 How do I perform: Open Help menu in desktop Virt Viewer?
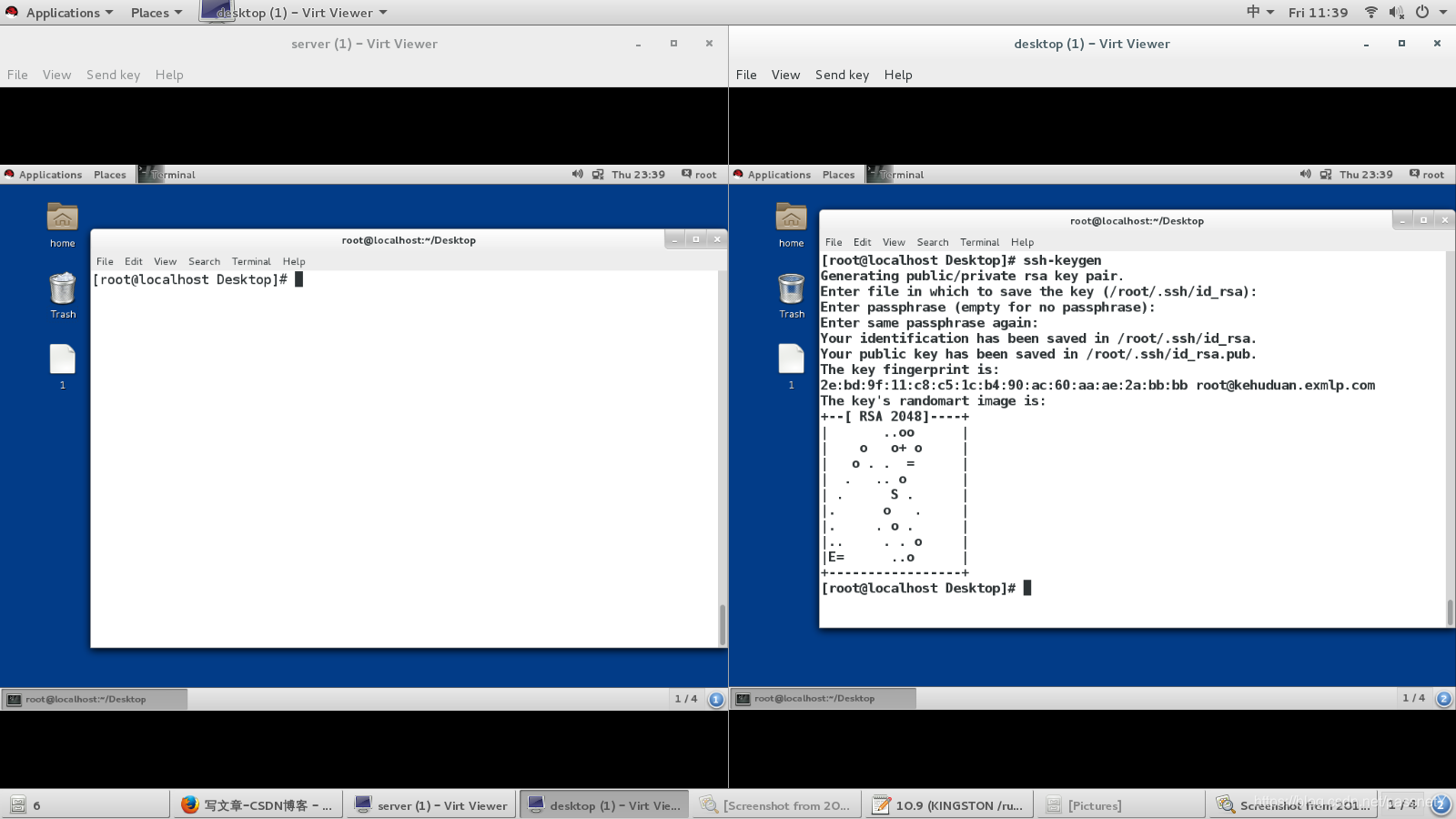[898, 75]
